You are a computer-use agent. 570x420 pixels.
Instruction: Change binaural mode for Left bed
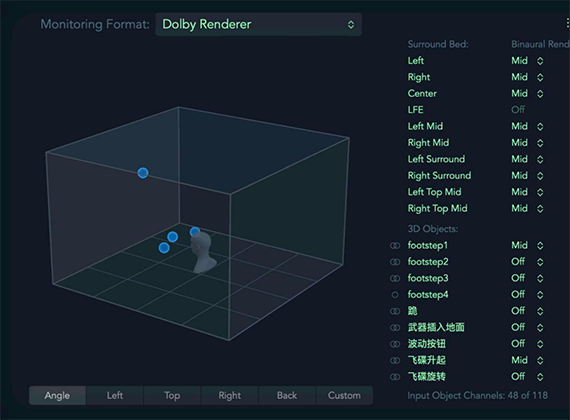pyautogui.click(x=527, y=61)
